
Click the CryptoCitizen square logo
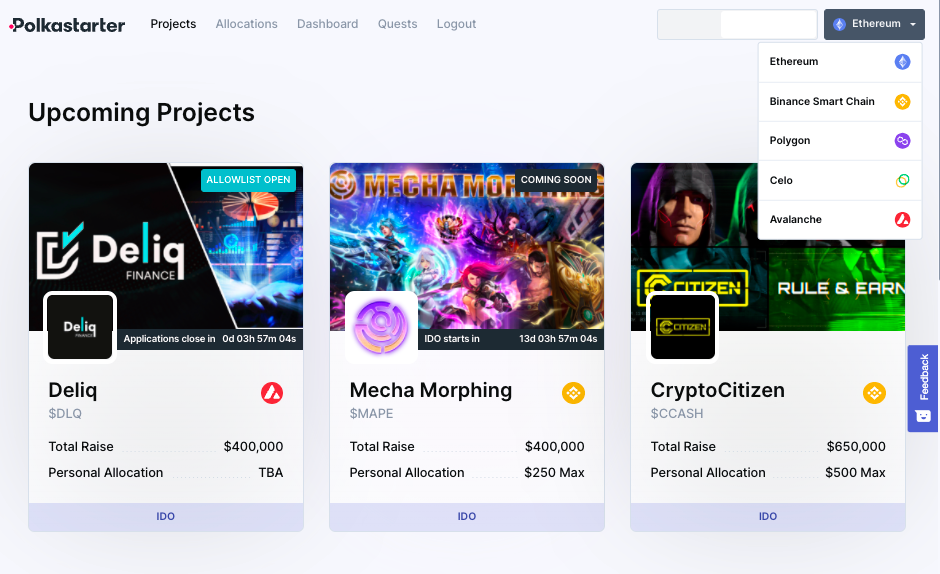tap(682, 327)
